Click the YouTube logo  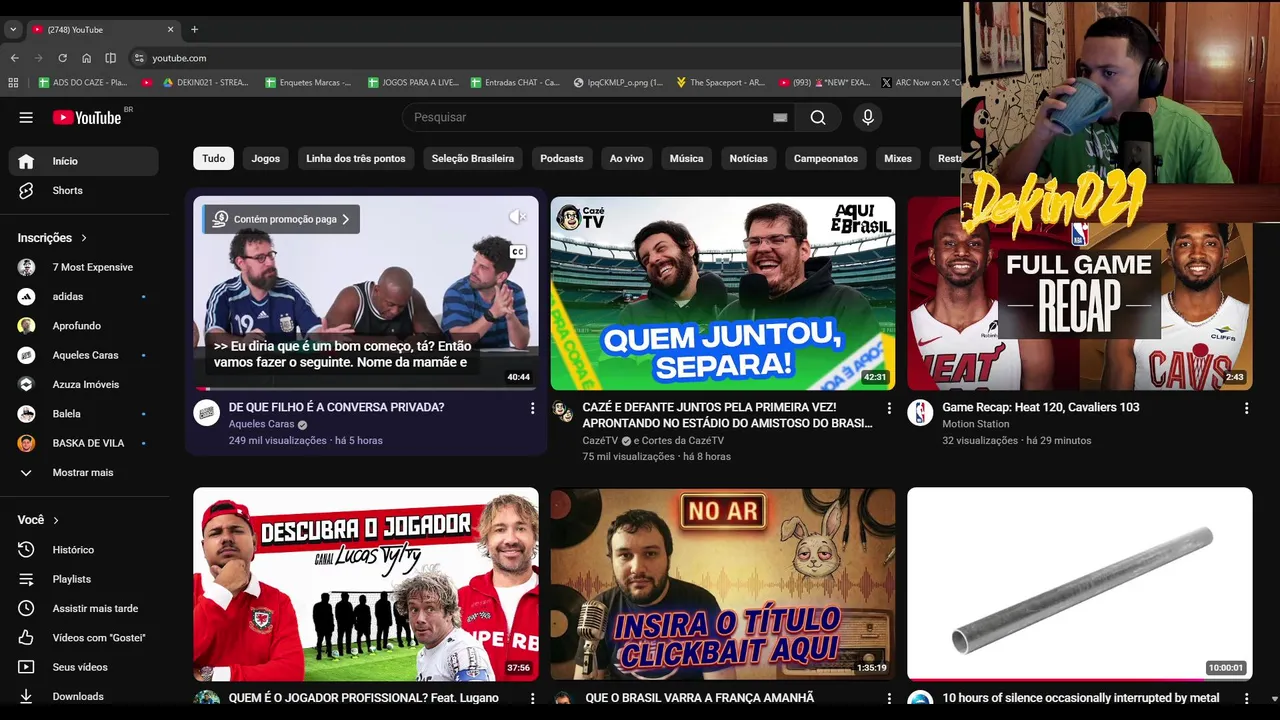pos(87,117)
